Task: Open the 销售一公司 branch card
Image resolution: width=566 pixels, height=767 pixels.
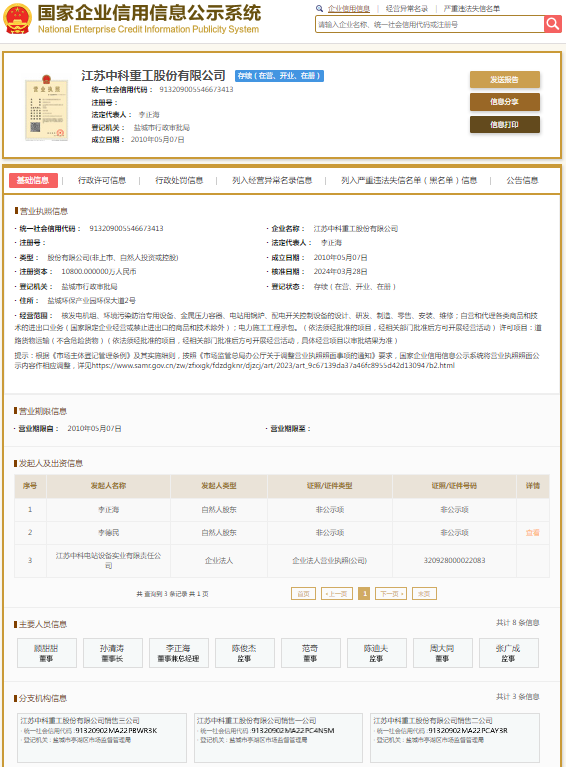Action: (278, 738)
